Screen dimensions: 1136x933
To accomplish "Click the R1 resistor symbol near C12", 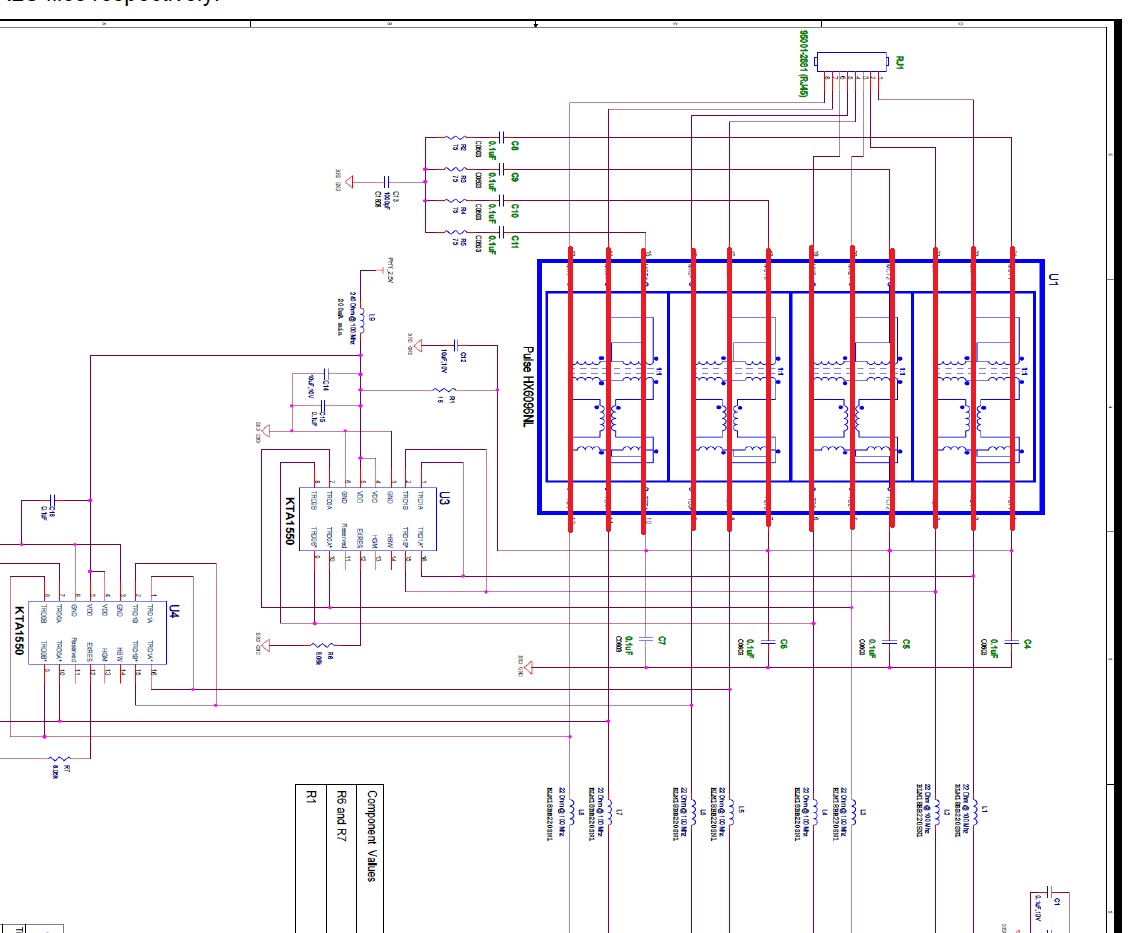I will point(444,390).
